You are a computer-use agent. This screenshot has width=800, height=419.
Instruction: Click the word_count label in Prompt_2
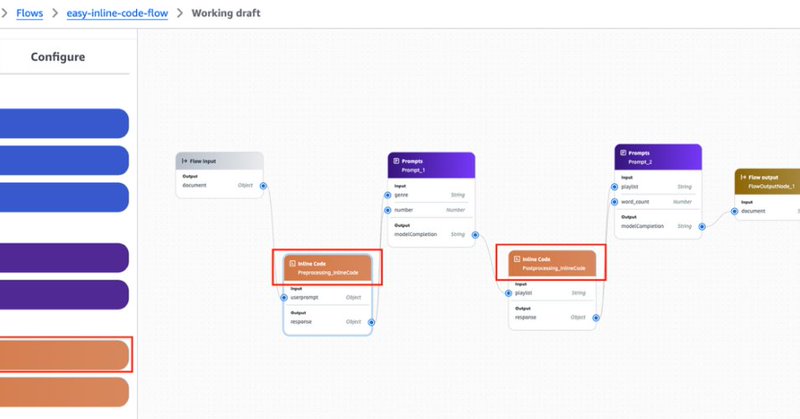[635, 202]
